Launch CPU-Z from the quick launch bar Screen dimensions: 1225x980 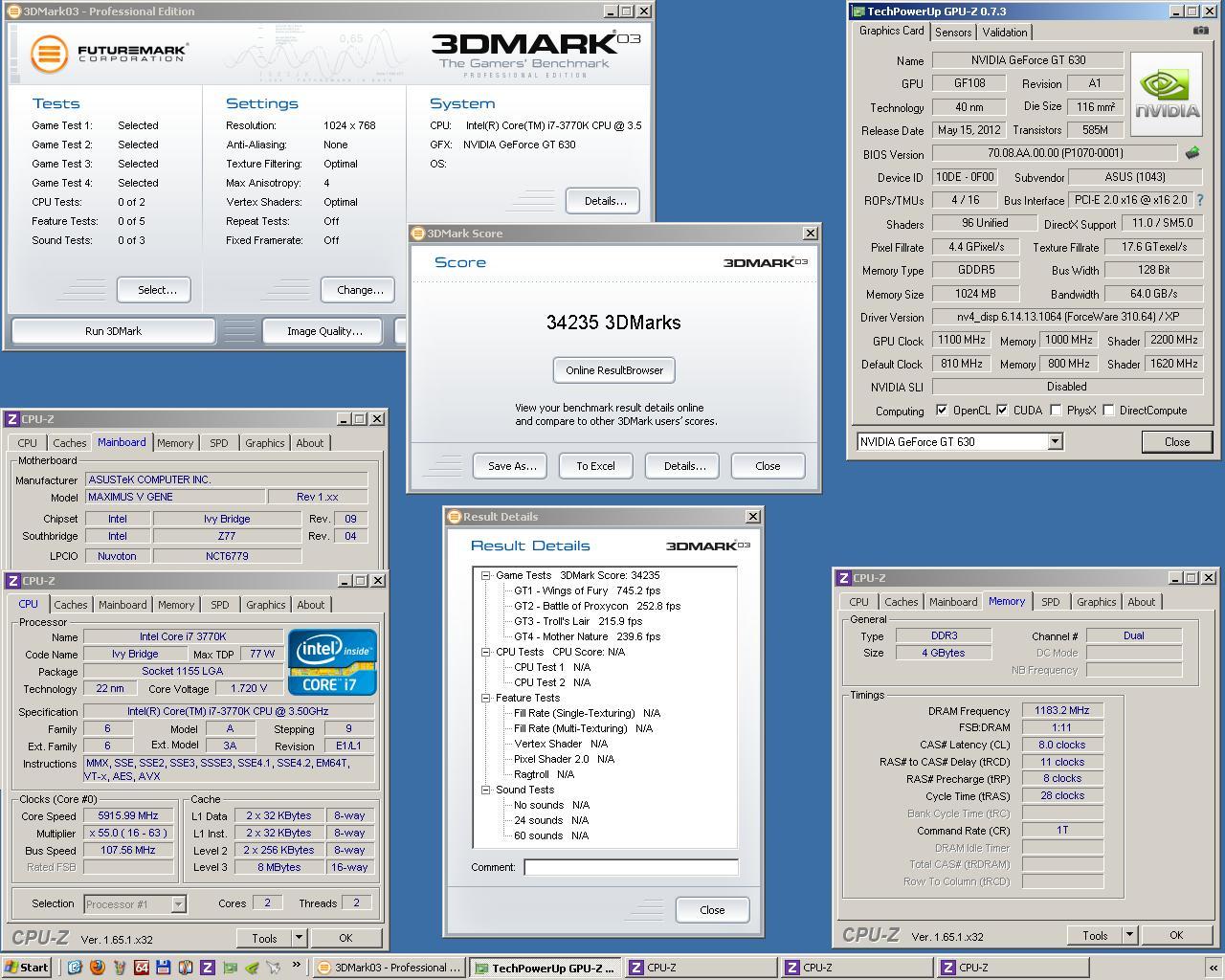click(x=207, y=968)
